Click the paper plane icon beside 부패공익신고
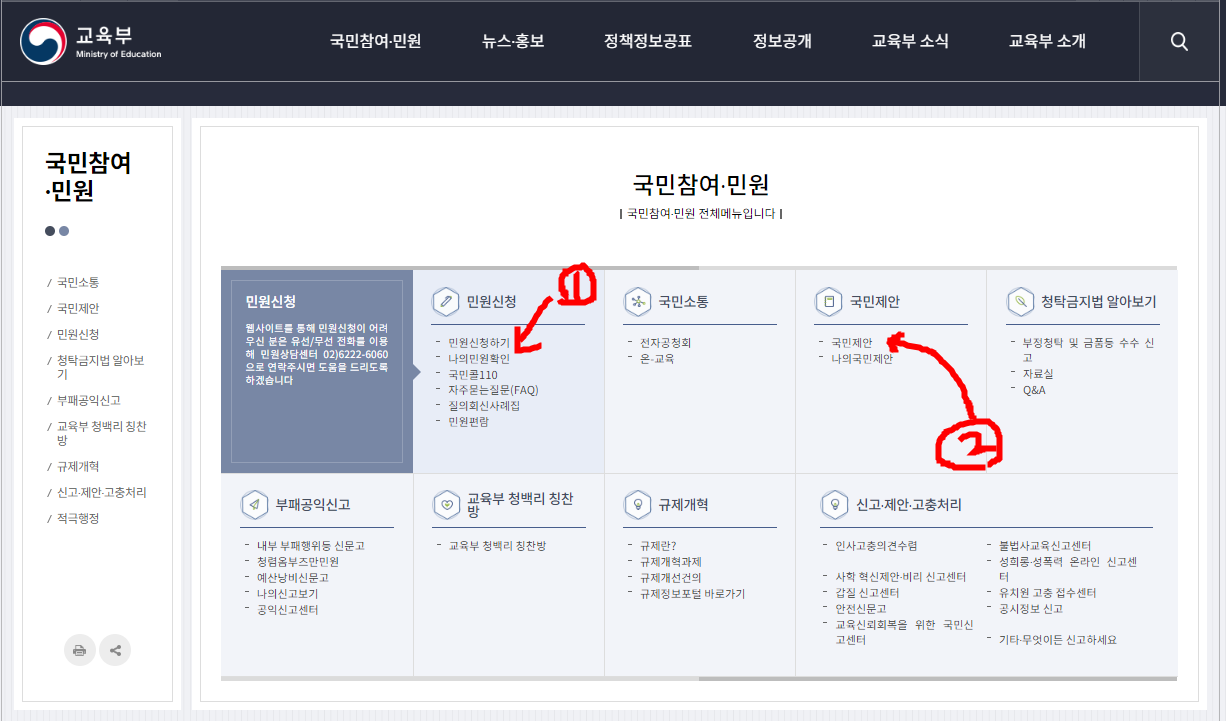1226x721 pixels. click(255, 504)
